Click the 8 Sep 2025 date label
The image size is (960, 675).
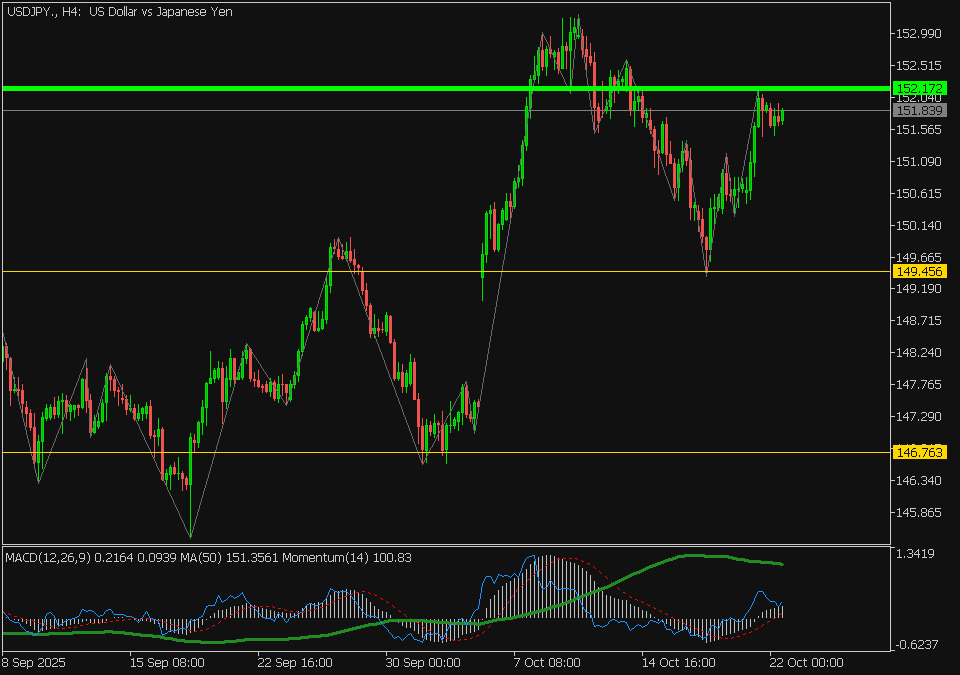[x=35, y=662]
